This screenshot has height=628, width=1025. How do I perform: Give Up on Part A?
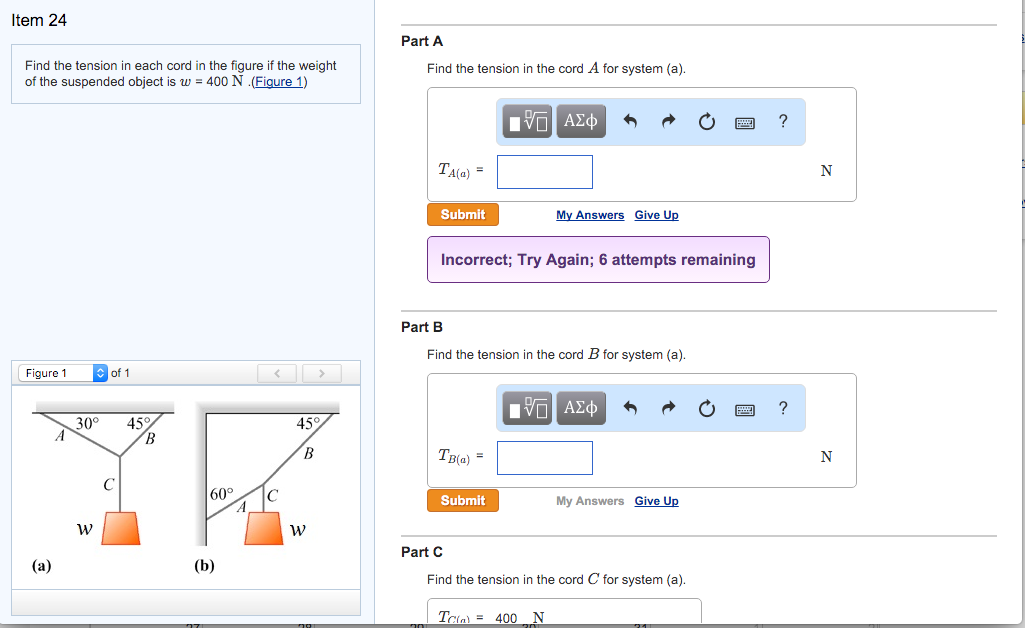point(656,214)
